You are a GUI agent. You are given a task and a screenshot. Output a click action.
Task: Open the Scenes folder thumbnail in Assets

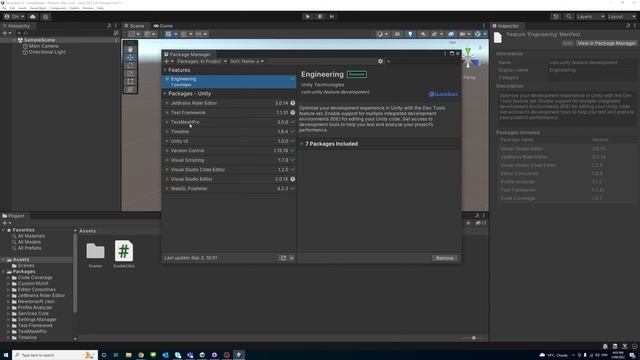point(96,251)
